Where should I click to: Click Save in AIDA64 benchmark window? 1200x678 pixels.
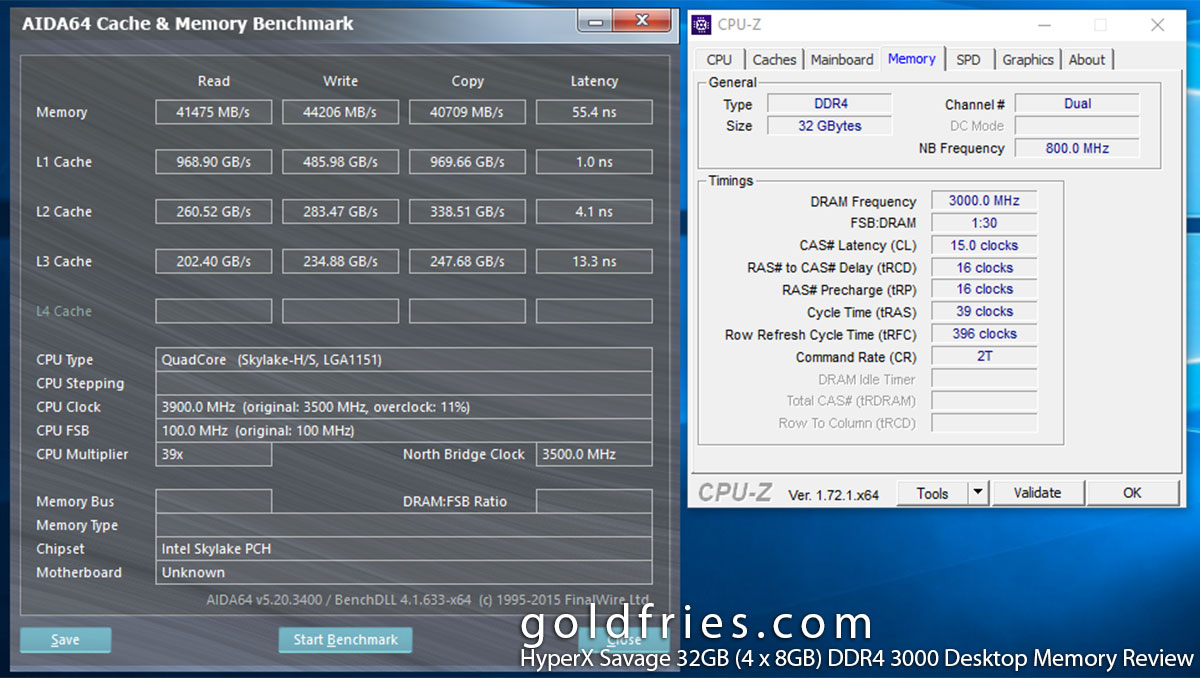coord(65,640)
